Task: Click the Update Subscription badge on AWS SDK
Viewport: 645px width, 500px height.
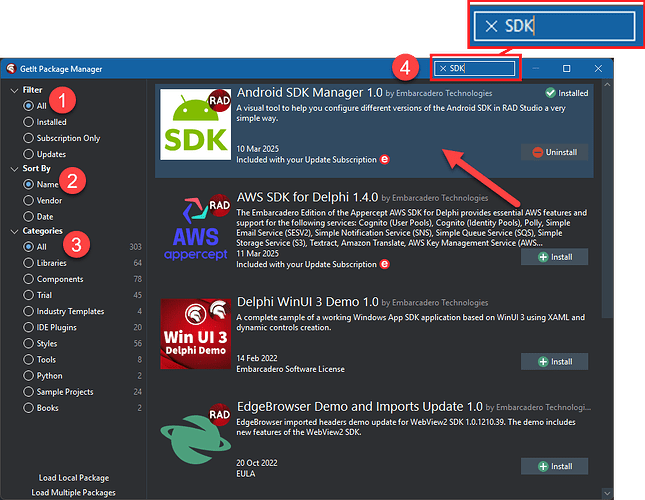Action: pos(384,264)
